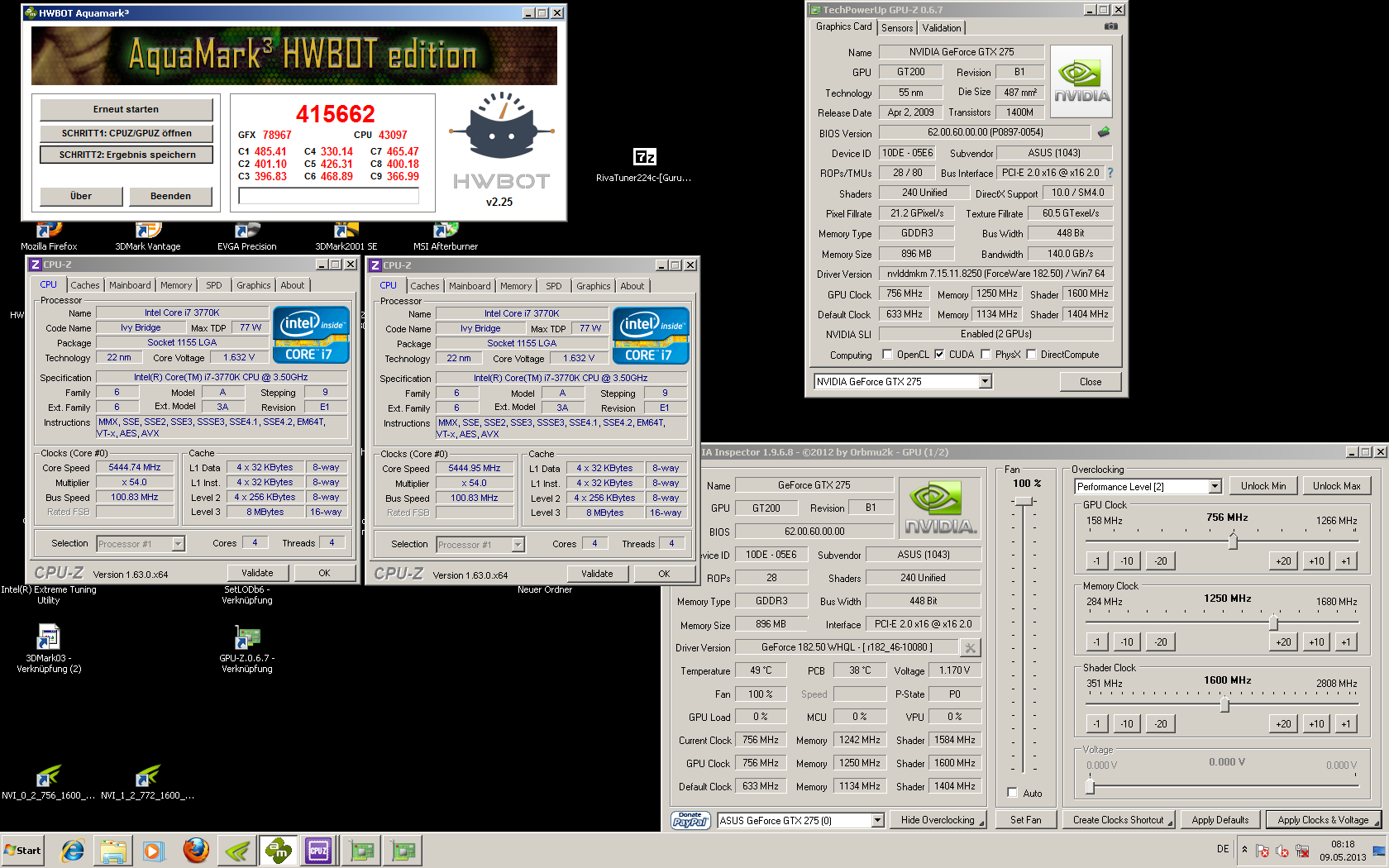Open NVI_1_2_772_1600 clock shortcut icon
The height and width of the screenshot is (868, 1389).
(x=148, y=775)
